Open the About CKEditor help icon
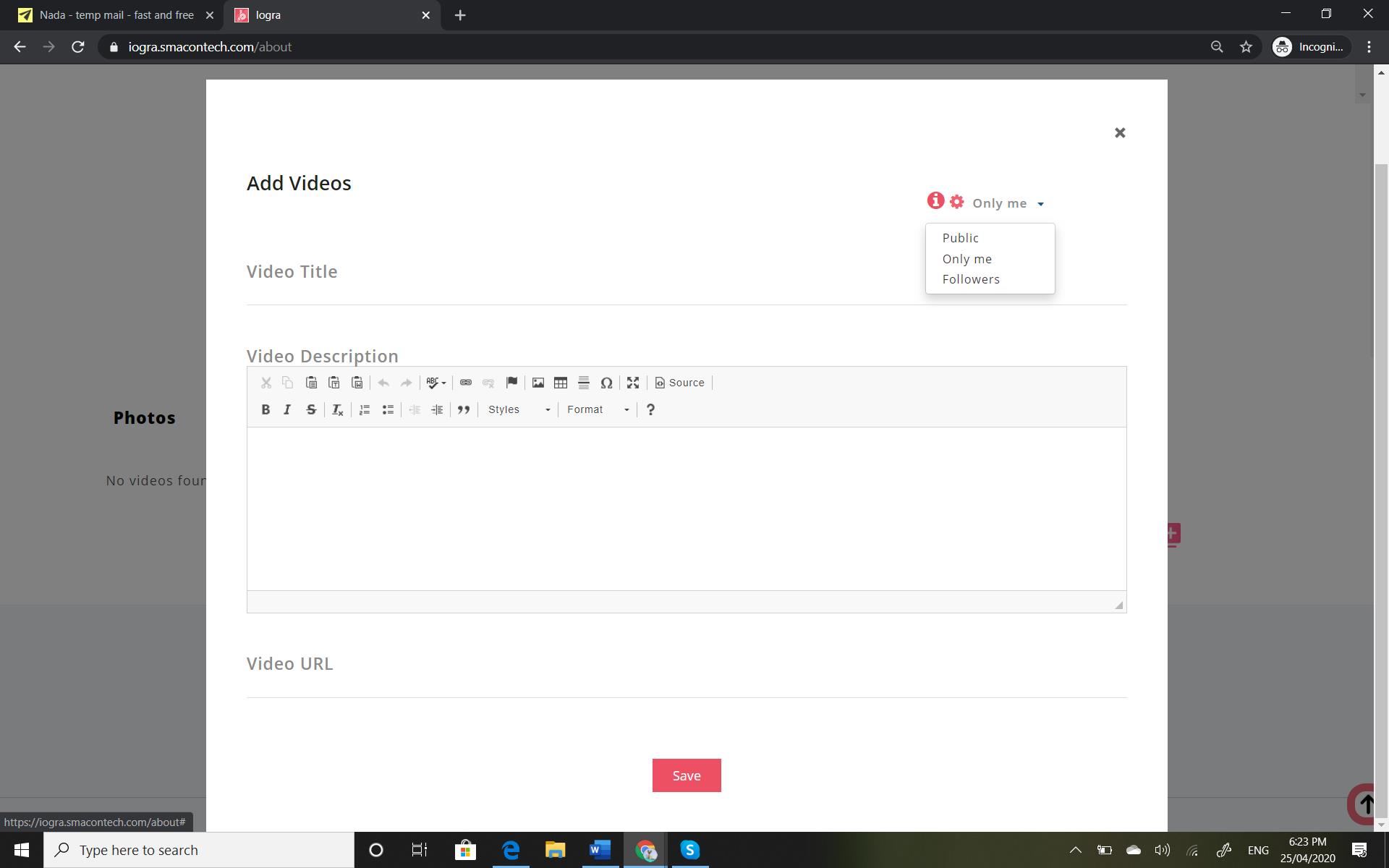 click(650, 409)
